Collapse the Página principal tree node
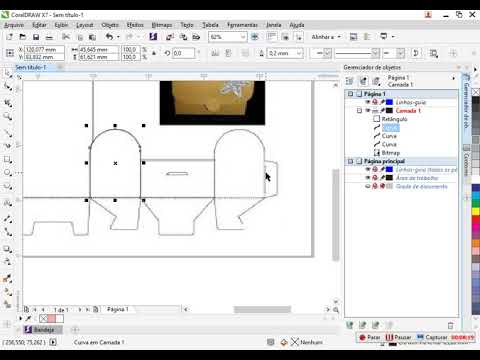Screen dimensions: 480x360 coord(350,161)
